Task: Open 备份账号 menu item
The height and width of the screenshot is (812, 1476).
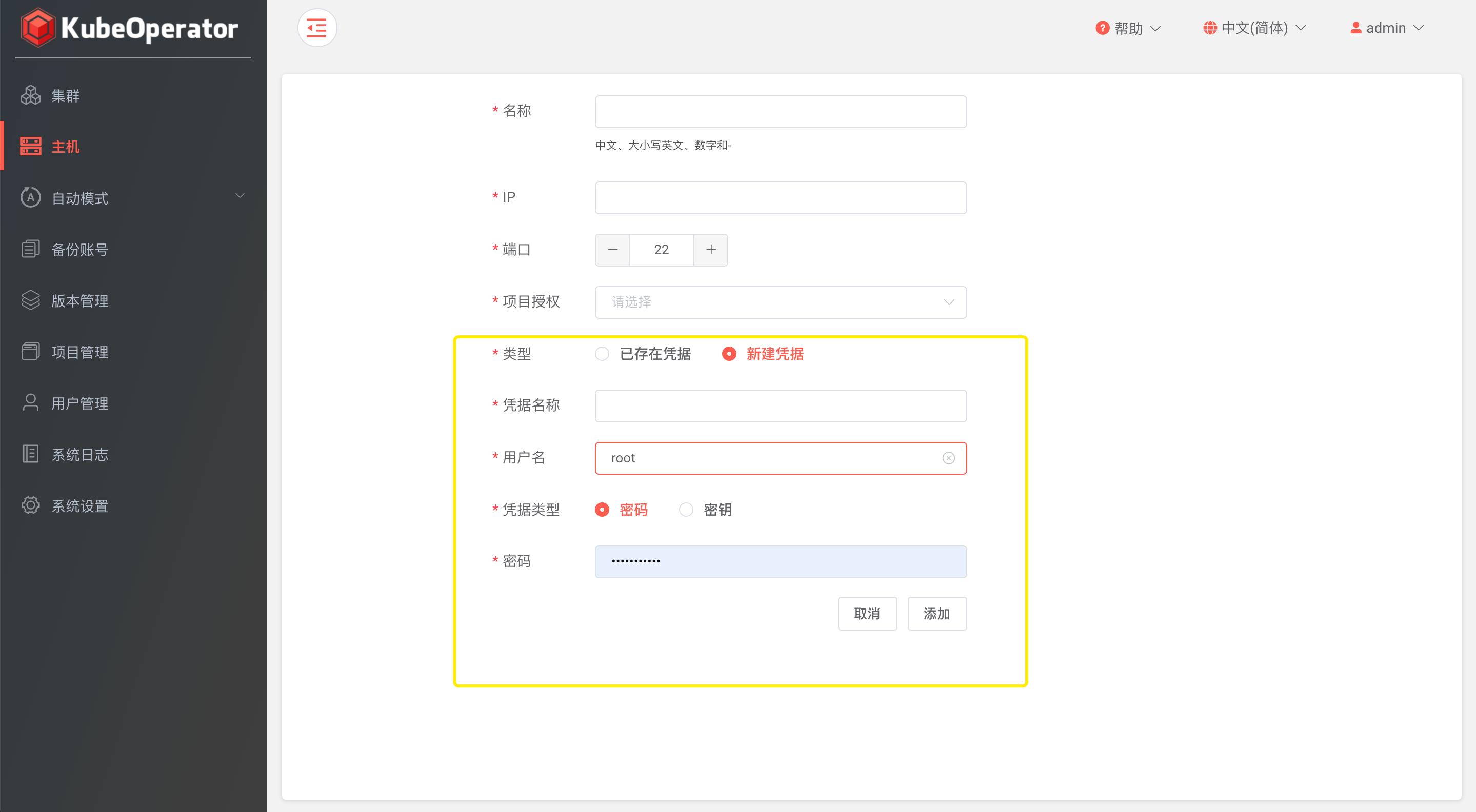Action: (x=133, y=249)
